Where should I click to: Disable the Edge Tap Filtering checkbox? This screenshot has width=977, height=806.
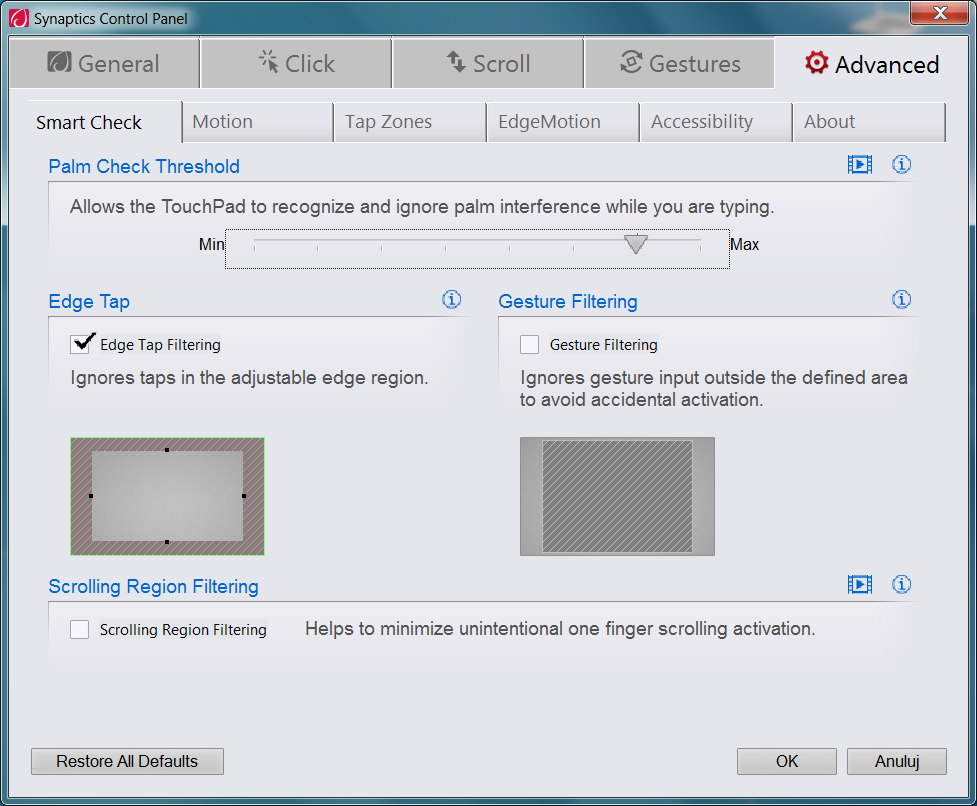pyautogui.click(x=81, y=344)
